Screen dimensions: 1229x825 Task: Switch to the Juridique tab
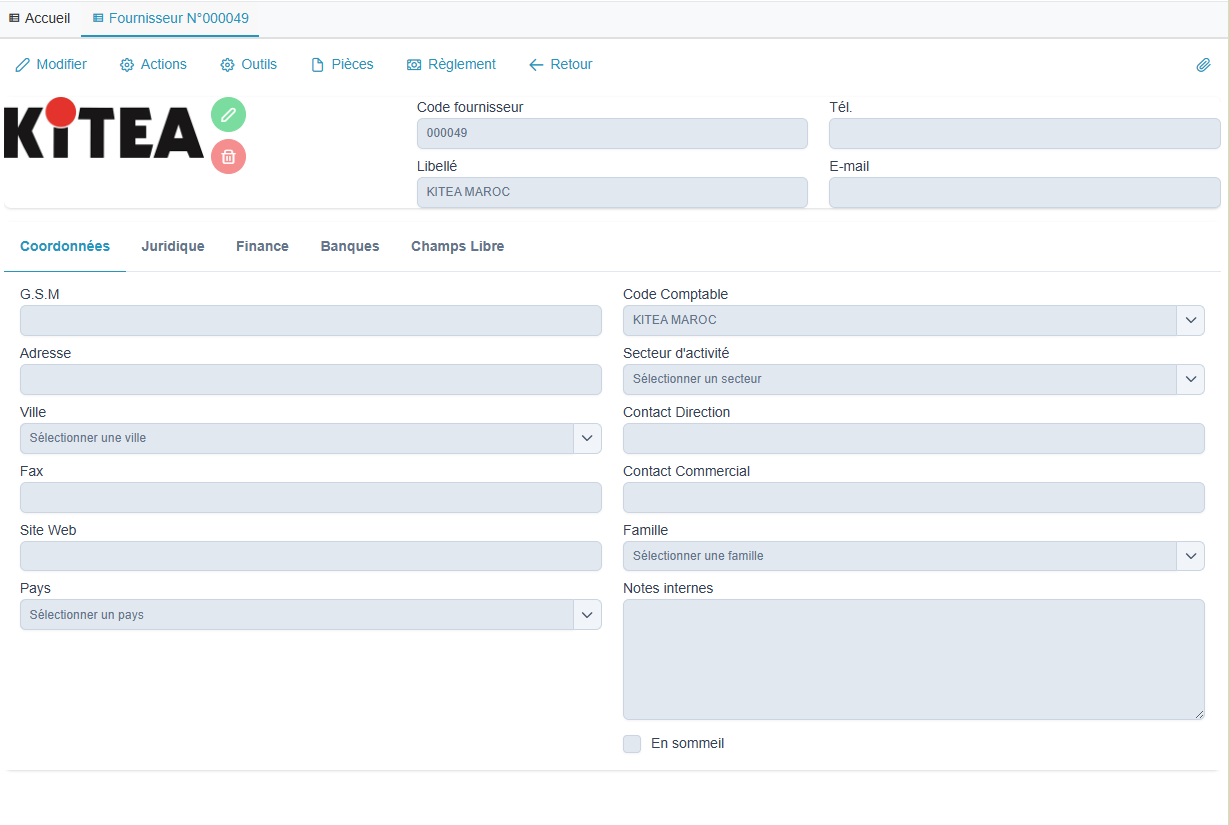point(173,247)
